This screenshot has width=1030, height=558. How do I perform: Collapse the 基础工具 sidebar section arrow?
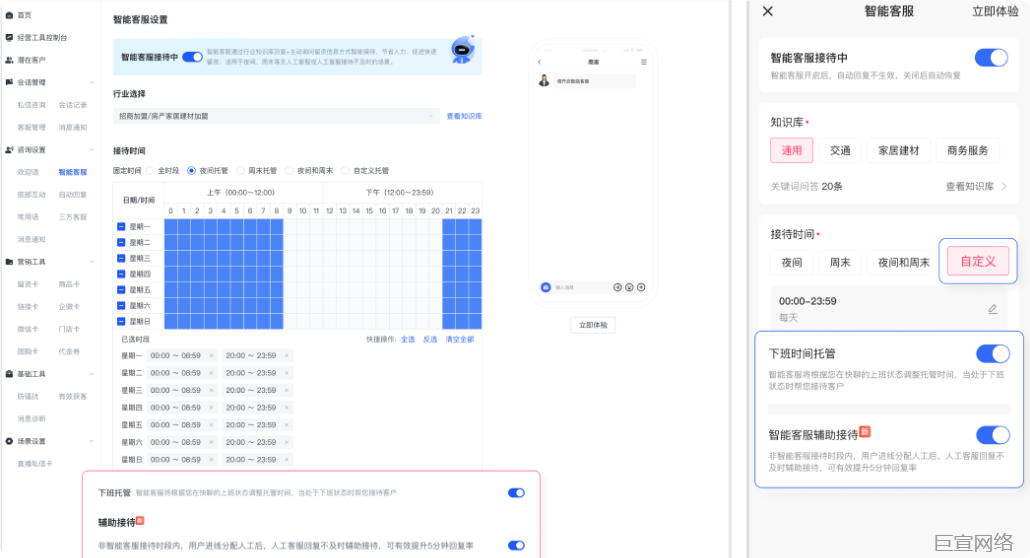tap(91, 374)
